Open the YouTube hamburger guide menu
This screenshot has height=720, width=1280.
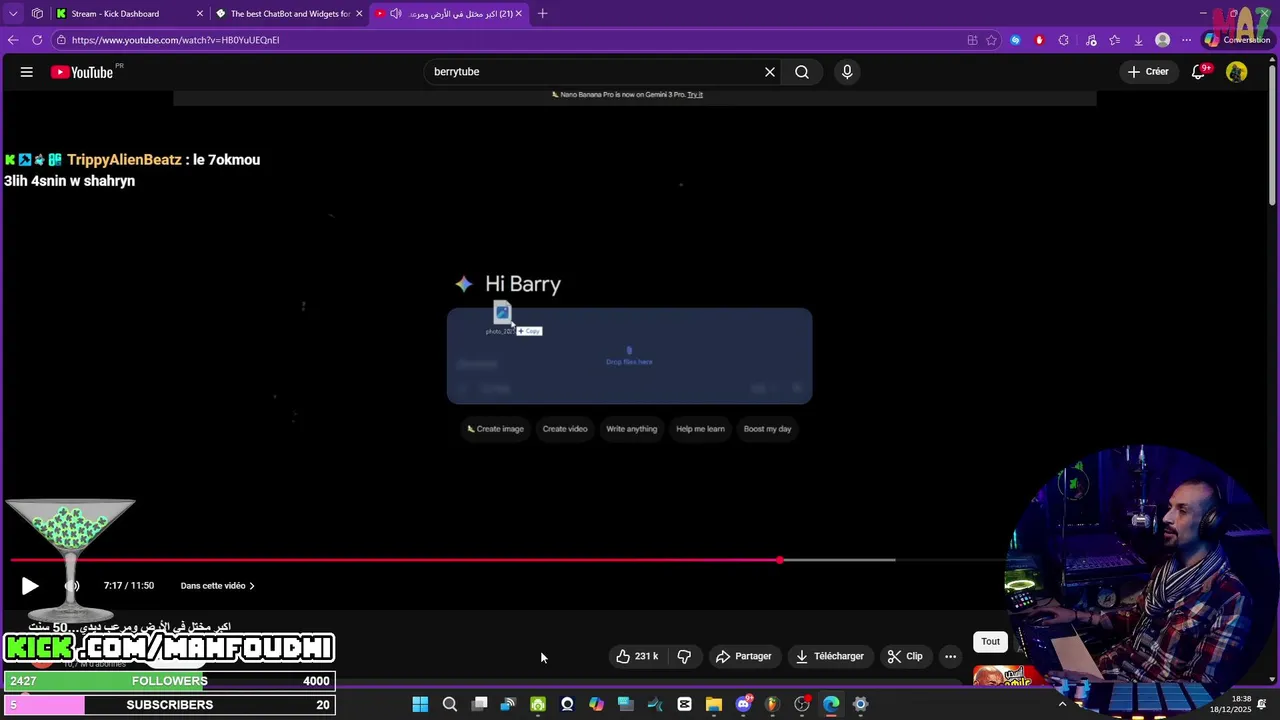27,72
